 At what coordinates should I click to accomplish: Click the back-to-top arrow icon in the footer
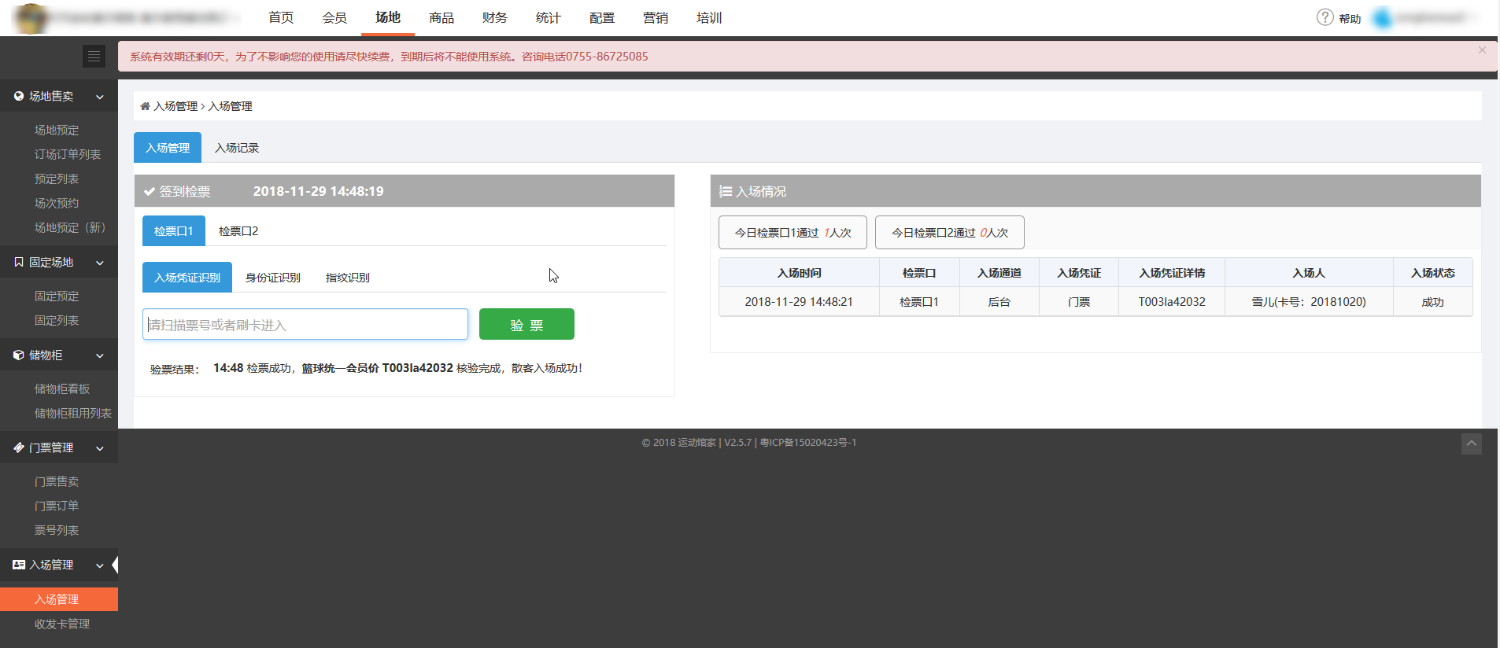click(x=1471, y=444)
